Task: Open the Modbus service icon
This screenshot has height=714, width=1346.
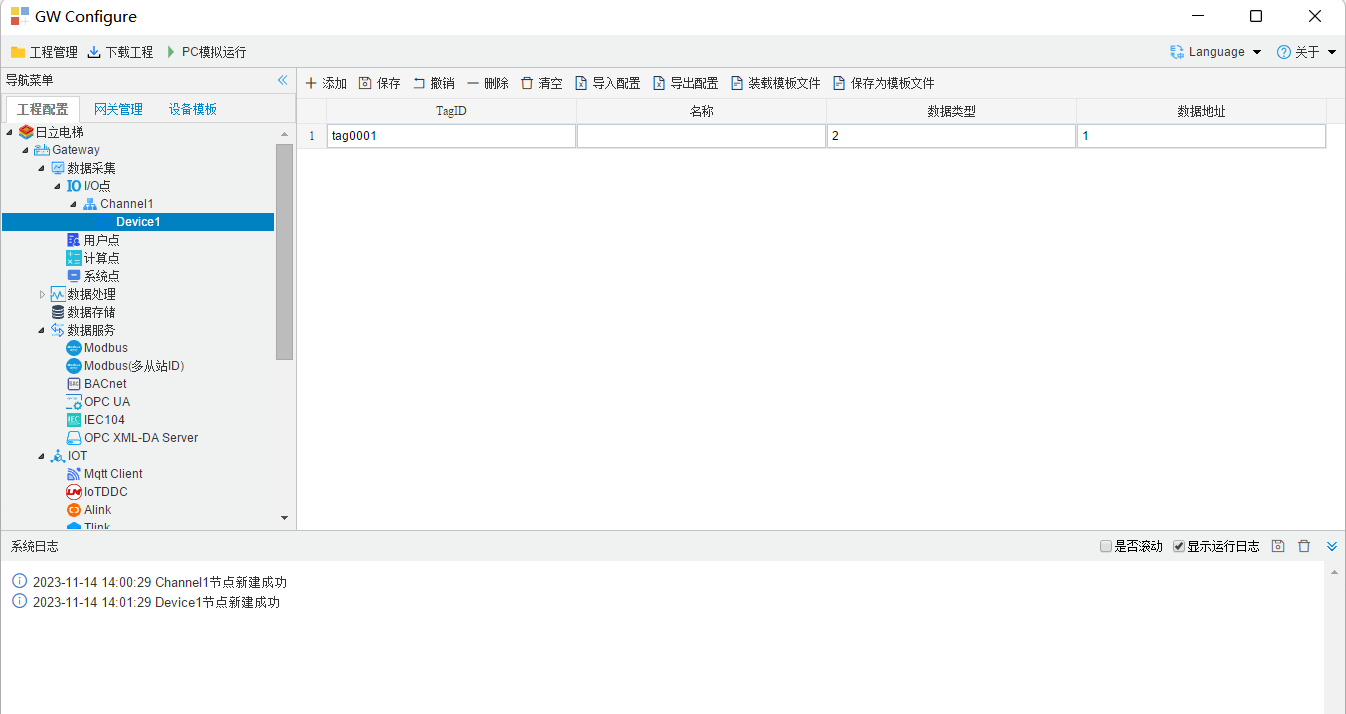Action: tap(74, 348)
